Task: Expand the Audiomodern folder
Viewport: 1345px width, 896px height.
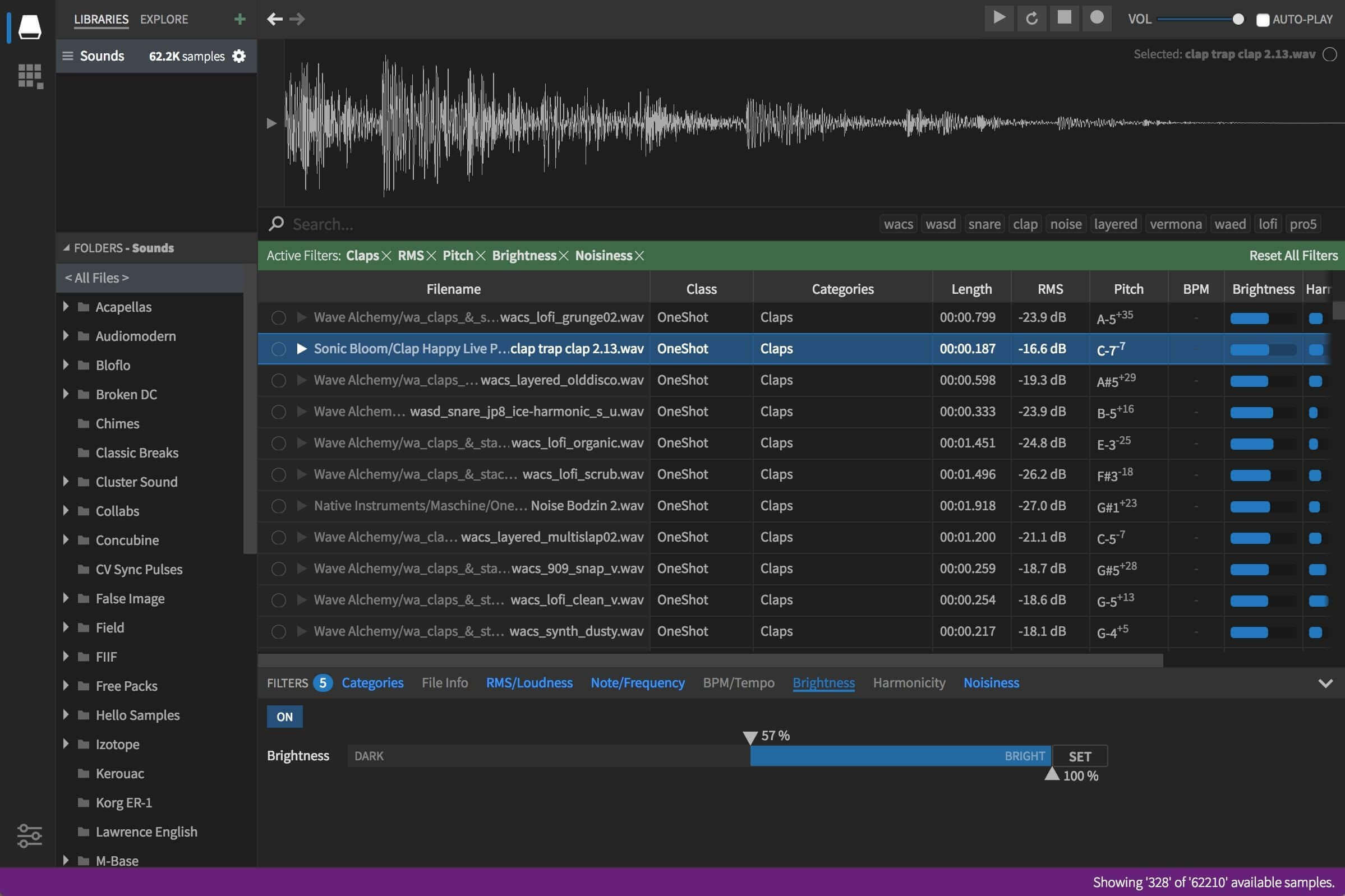Action: click(x=66, y=336)
